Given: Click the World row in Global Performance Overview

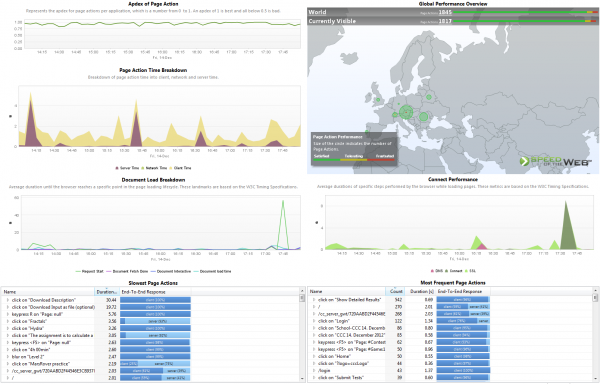Looking at the screenshot, I should point(453,12).
